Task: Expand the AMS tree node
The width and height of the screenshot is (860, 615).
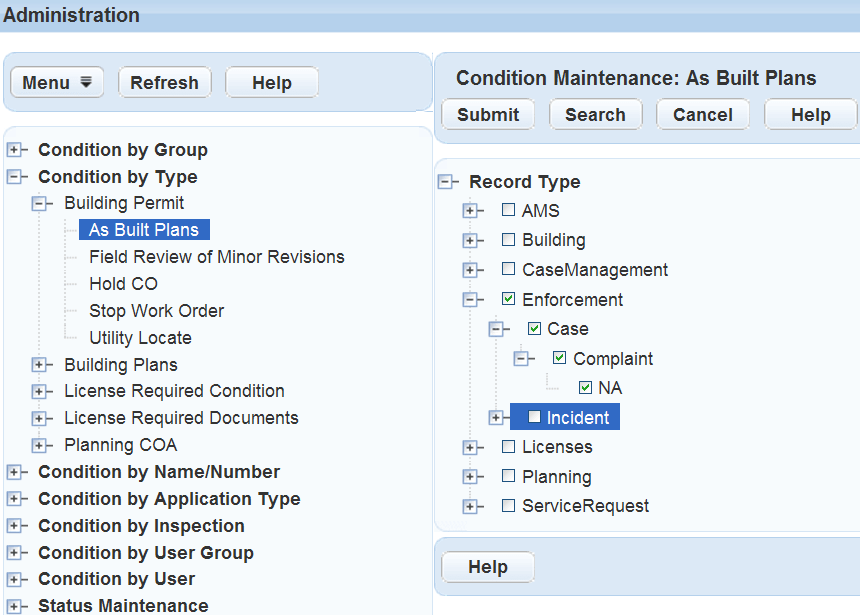Action: pyautogui.click(x=472, y=211)
